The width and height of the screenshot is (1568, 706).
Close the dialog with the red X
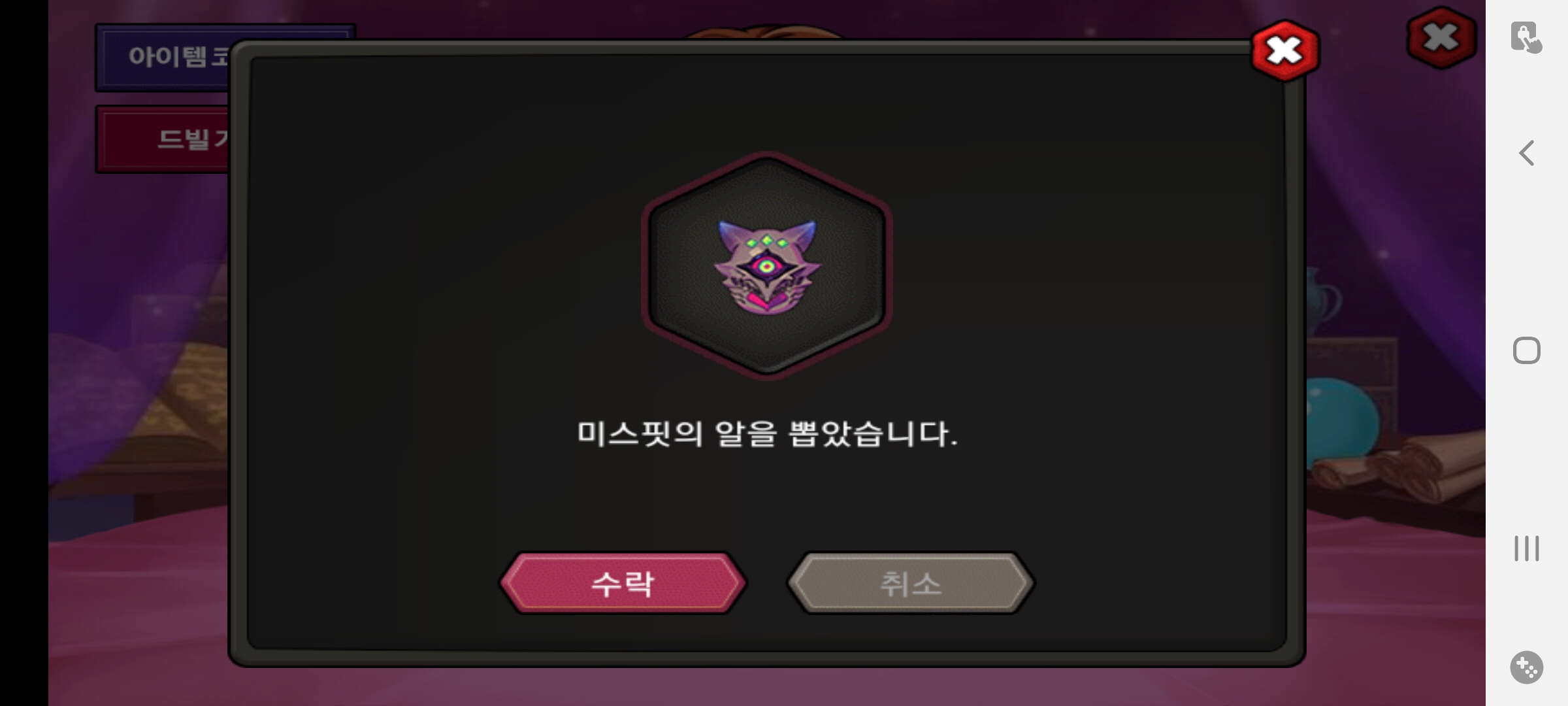1284,51
